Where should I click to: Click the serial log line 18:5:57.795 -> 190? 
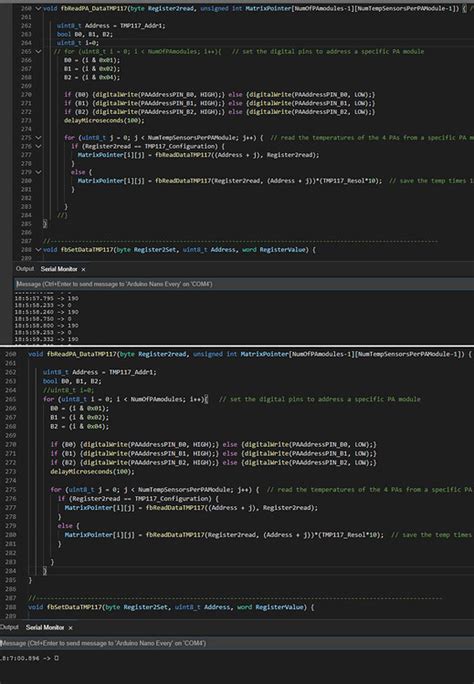pos(47,298)
